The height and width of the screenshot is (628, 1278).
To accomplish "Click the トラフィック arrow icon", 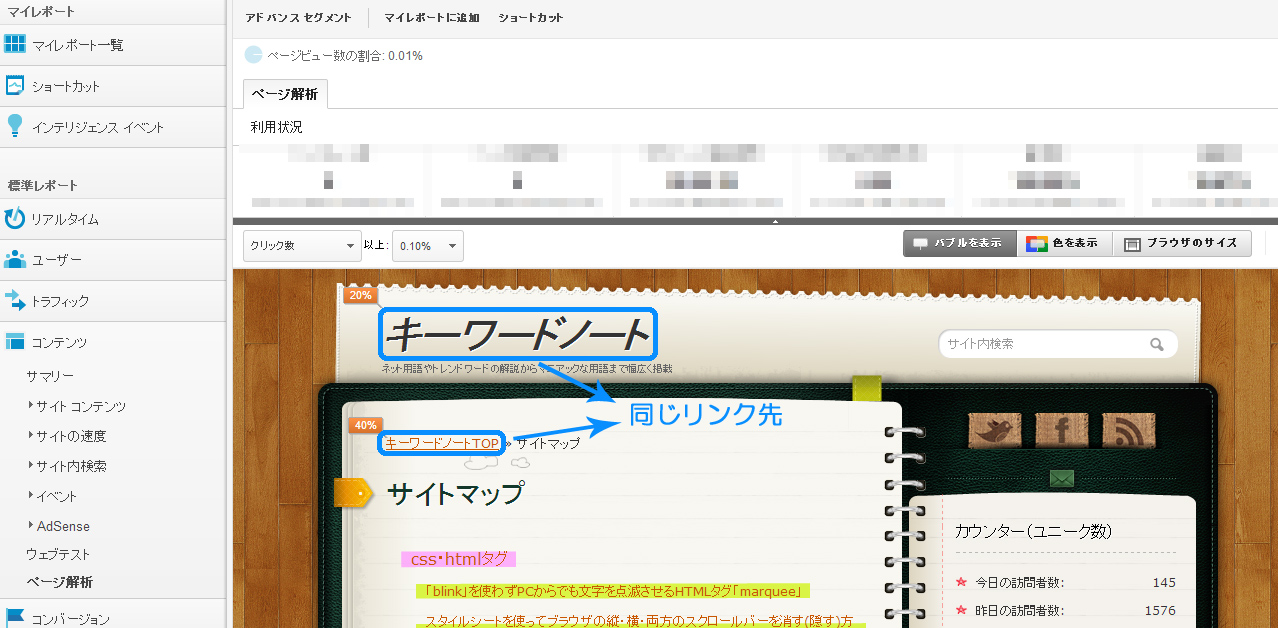I will [x=14, y=300].
